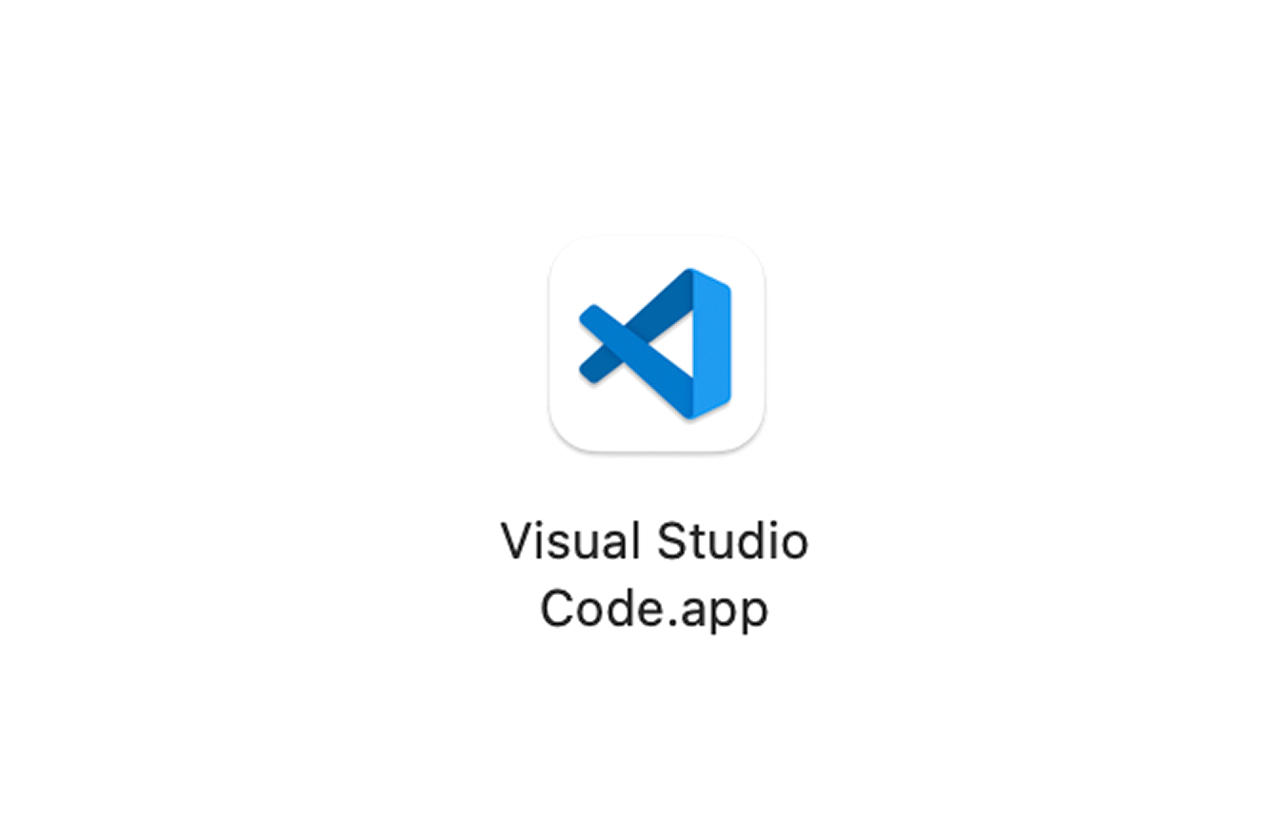Select the blue VS Code logo
The width and height of the screenshot is (1280, 832).
click(x=655, y=343)
